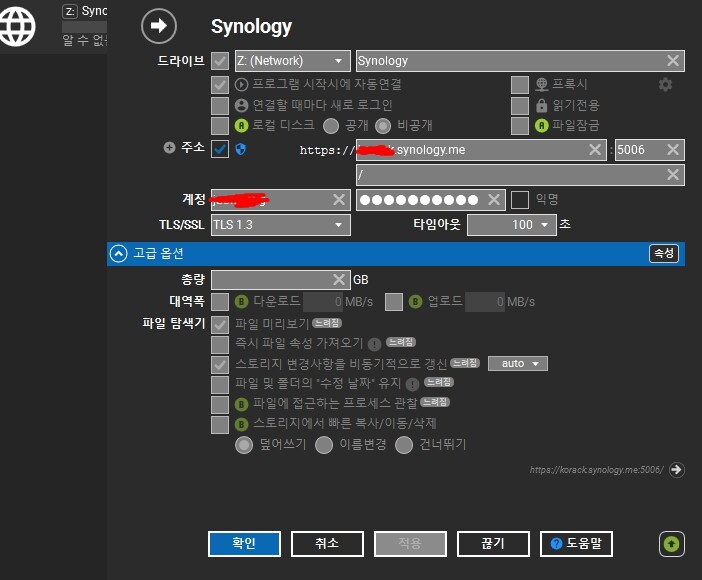Click the 총량 capacity input field
Image resolution: width=702 pixels, height=580 pixels.
pos(272,280)
